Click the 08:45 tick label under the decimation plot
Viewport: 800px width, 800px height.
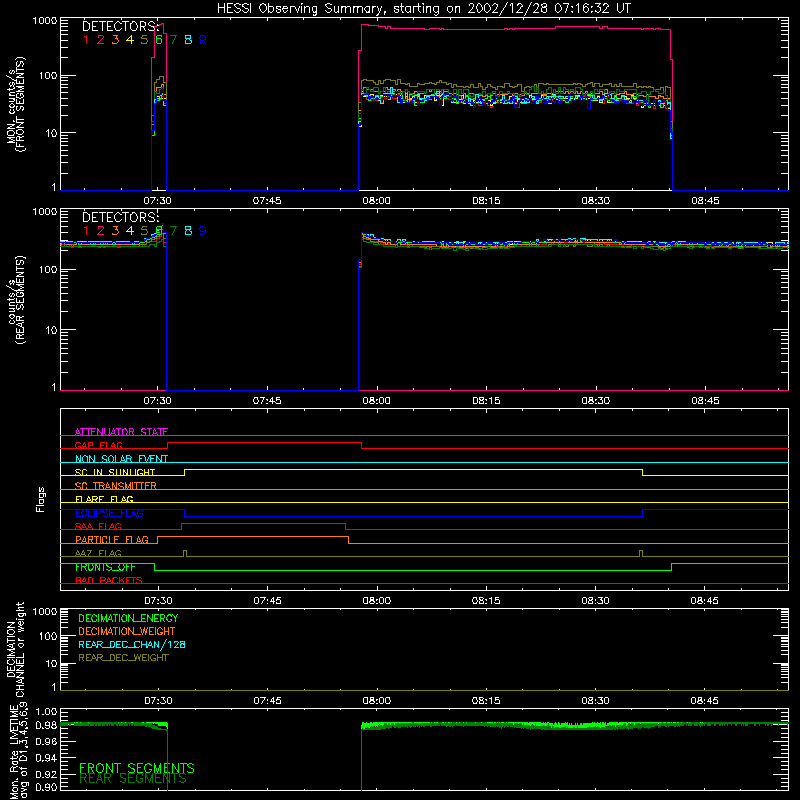pos(705,701)
